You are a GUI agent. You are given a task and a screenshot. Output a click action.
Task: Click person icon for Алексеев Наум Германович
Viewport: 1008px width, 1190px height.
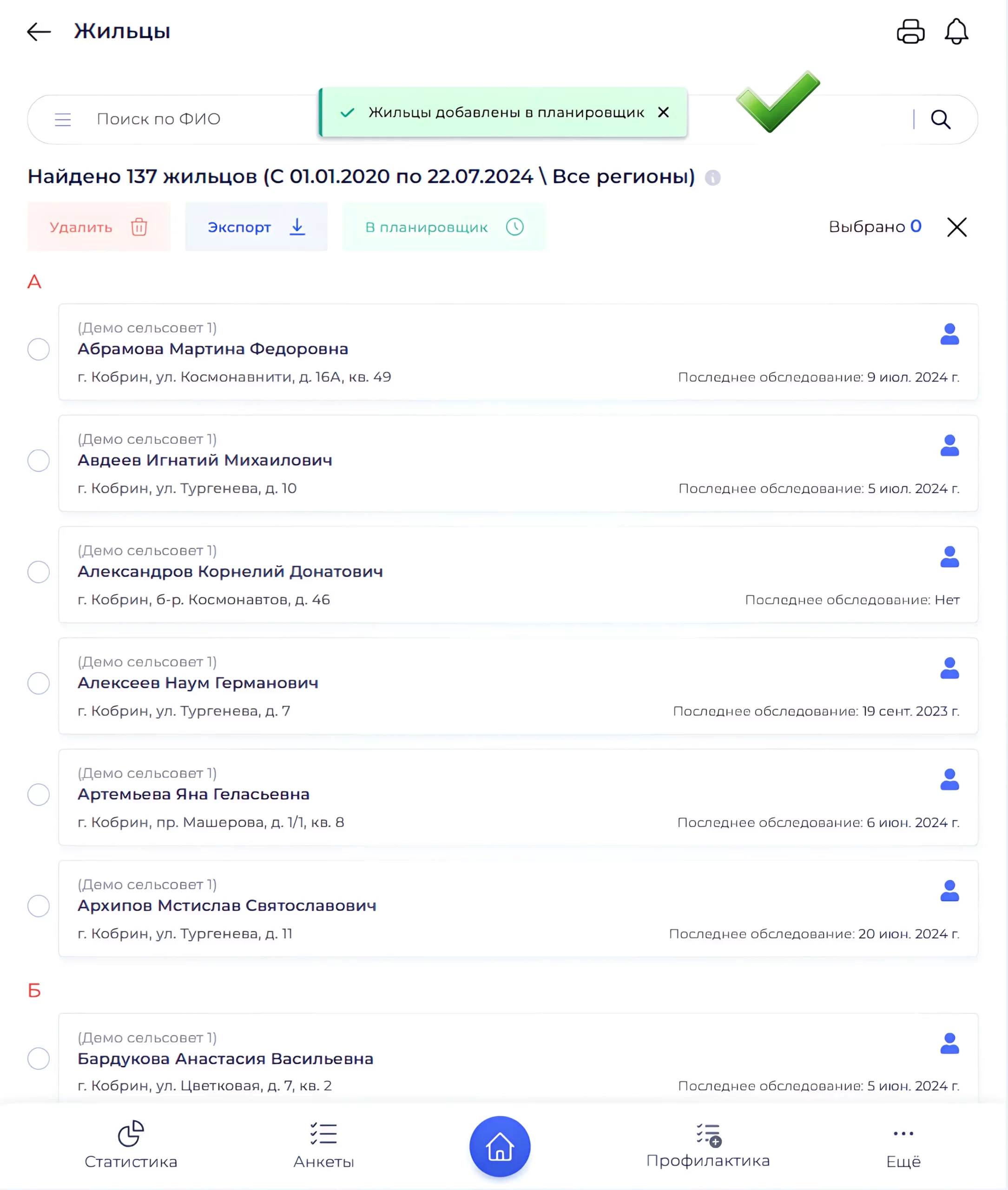(x=949, y=668)
